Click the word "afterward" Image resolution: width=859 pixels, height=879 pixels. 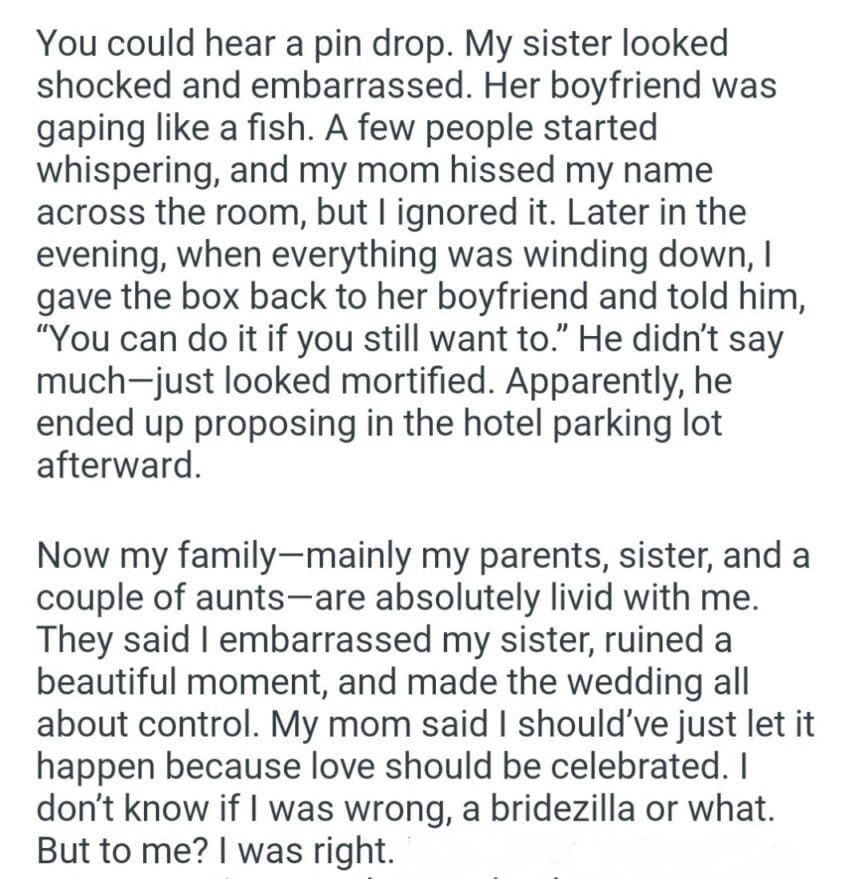116,464
